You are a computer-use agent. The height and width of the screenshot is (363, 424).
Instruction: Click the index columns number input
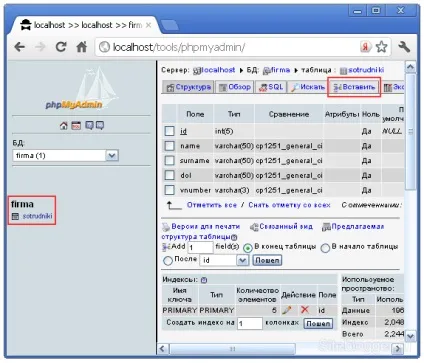(x=250, y=323)
